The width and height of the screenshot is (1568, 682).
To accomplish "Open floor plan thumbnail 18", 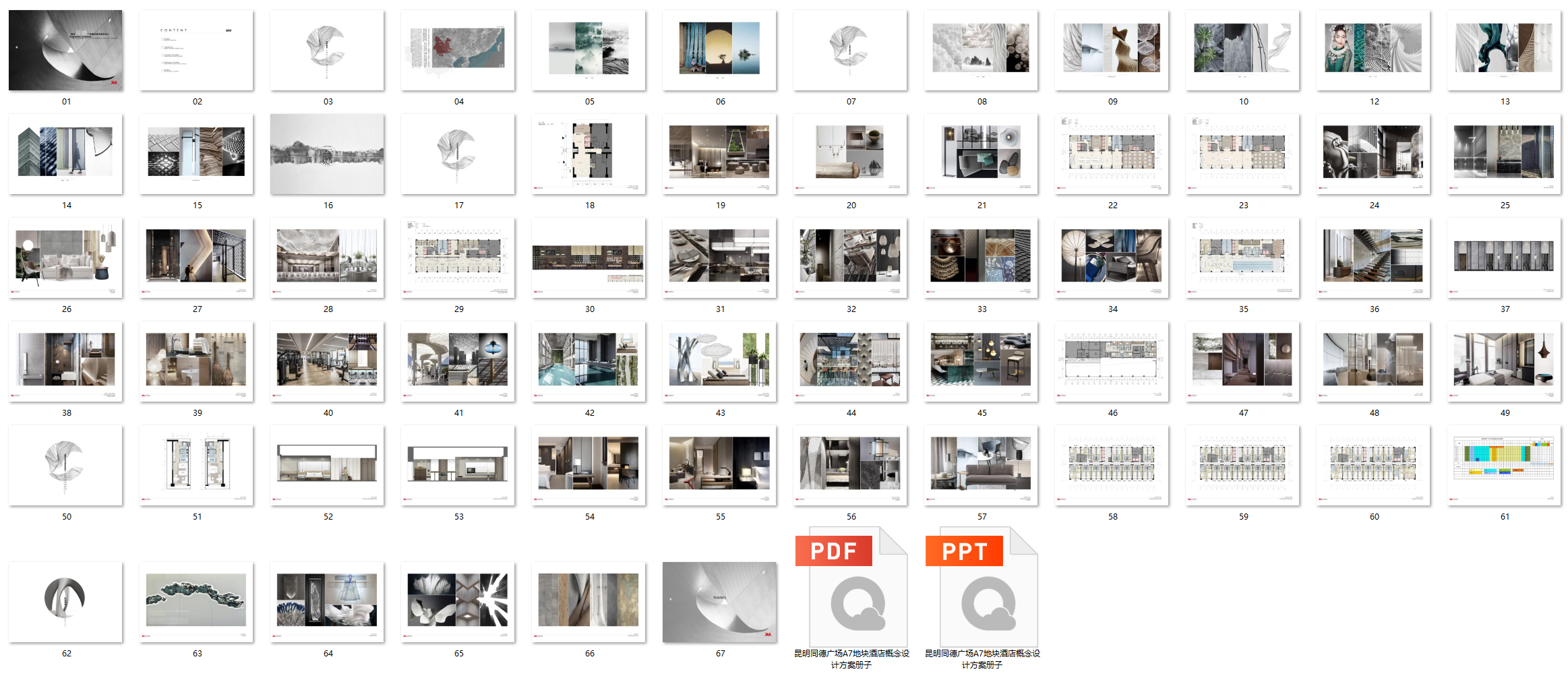I will pyautogui.click(x=589, y=154).
